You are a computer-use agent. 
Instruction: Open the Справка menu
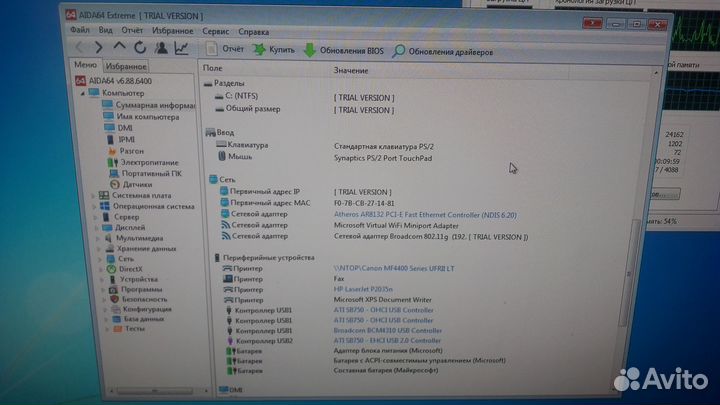pyautogui.click(x=253, y=32)
